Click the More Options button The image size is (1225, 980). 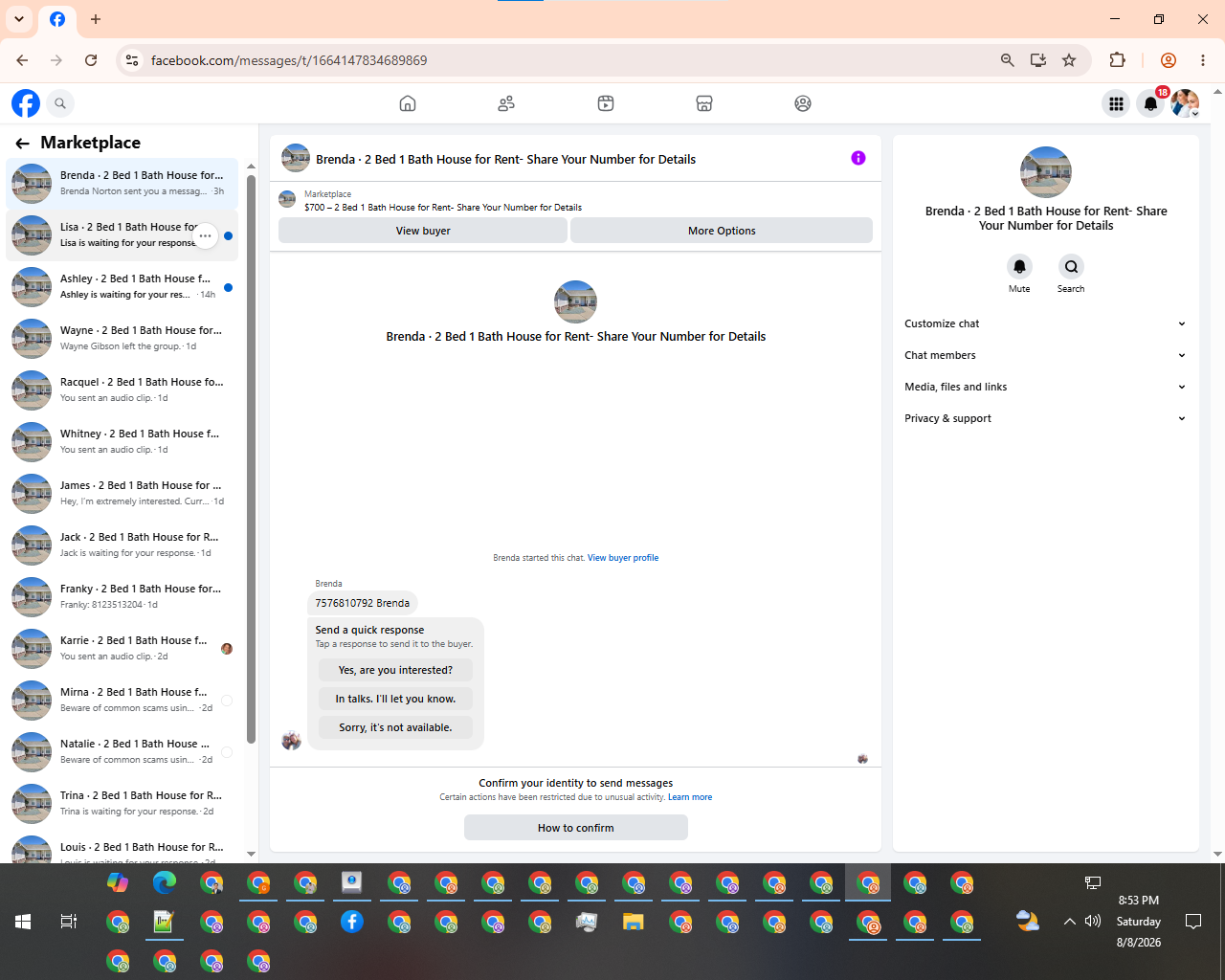722,231
